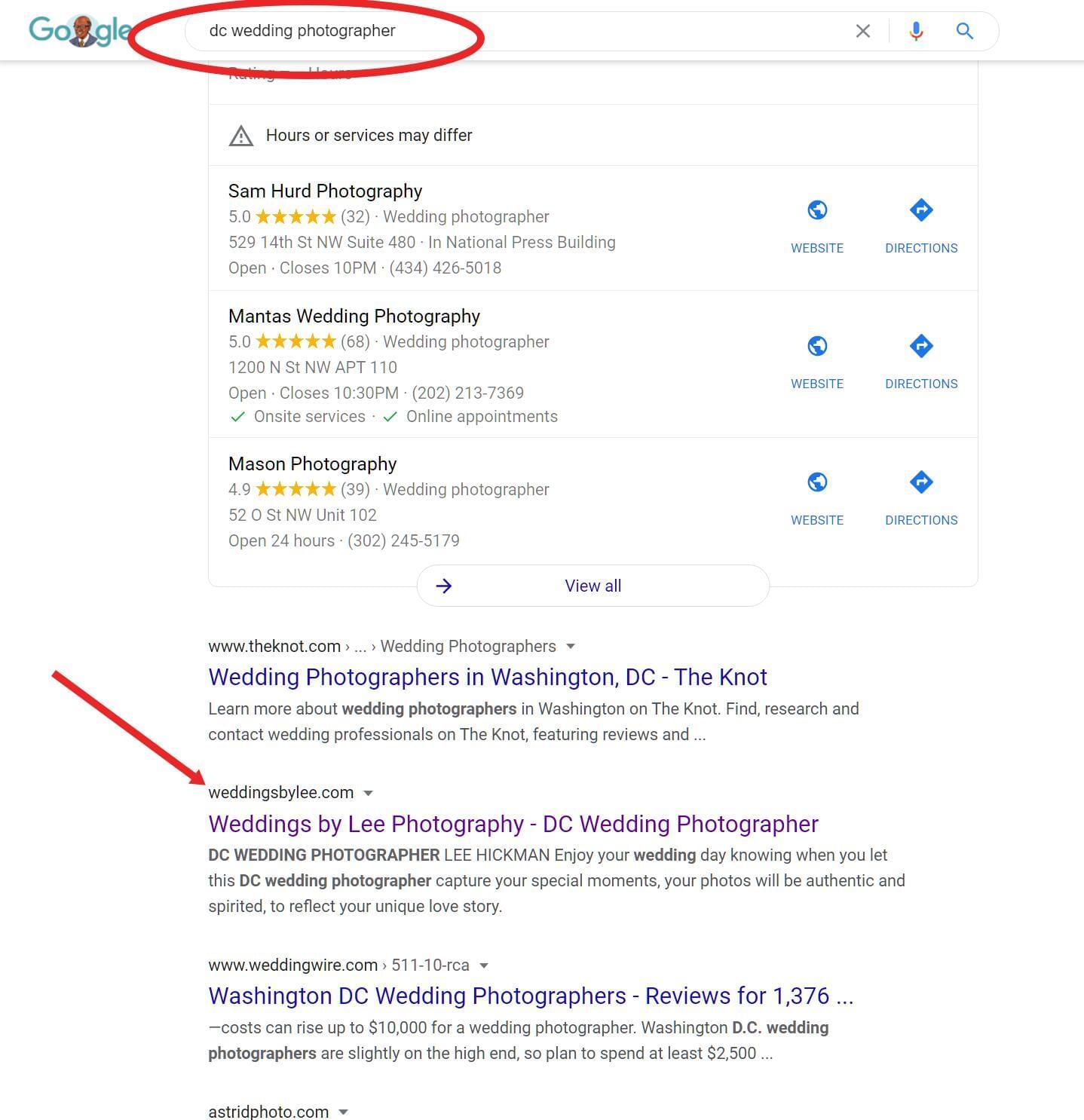
Task: Clear the search box with the X icon
Action: (863, 31)
